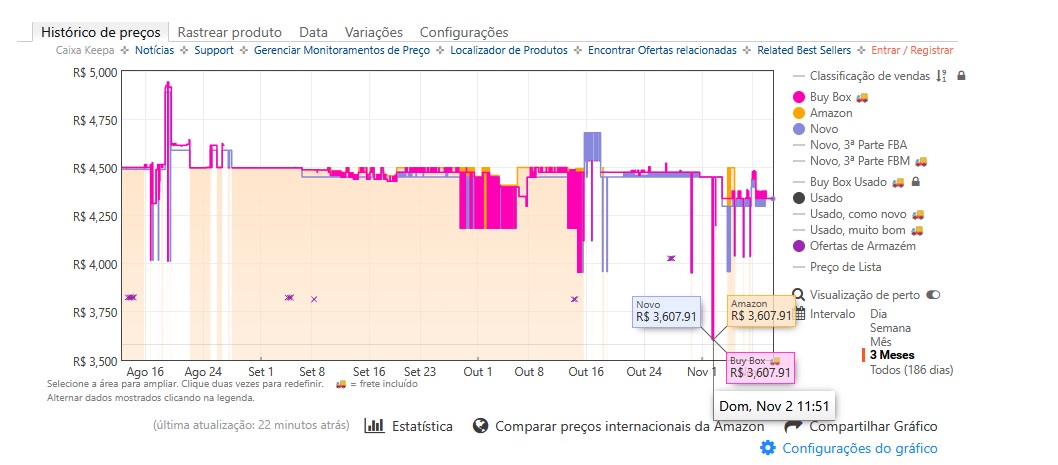
Task: Open the Entrar / Registrar link
Action: coord(912,50)
